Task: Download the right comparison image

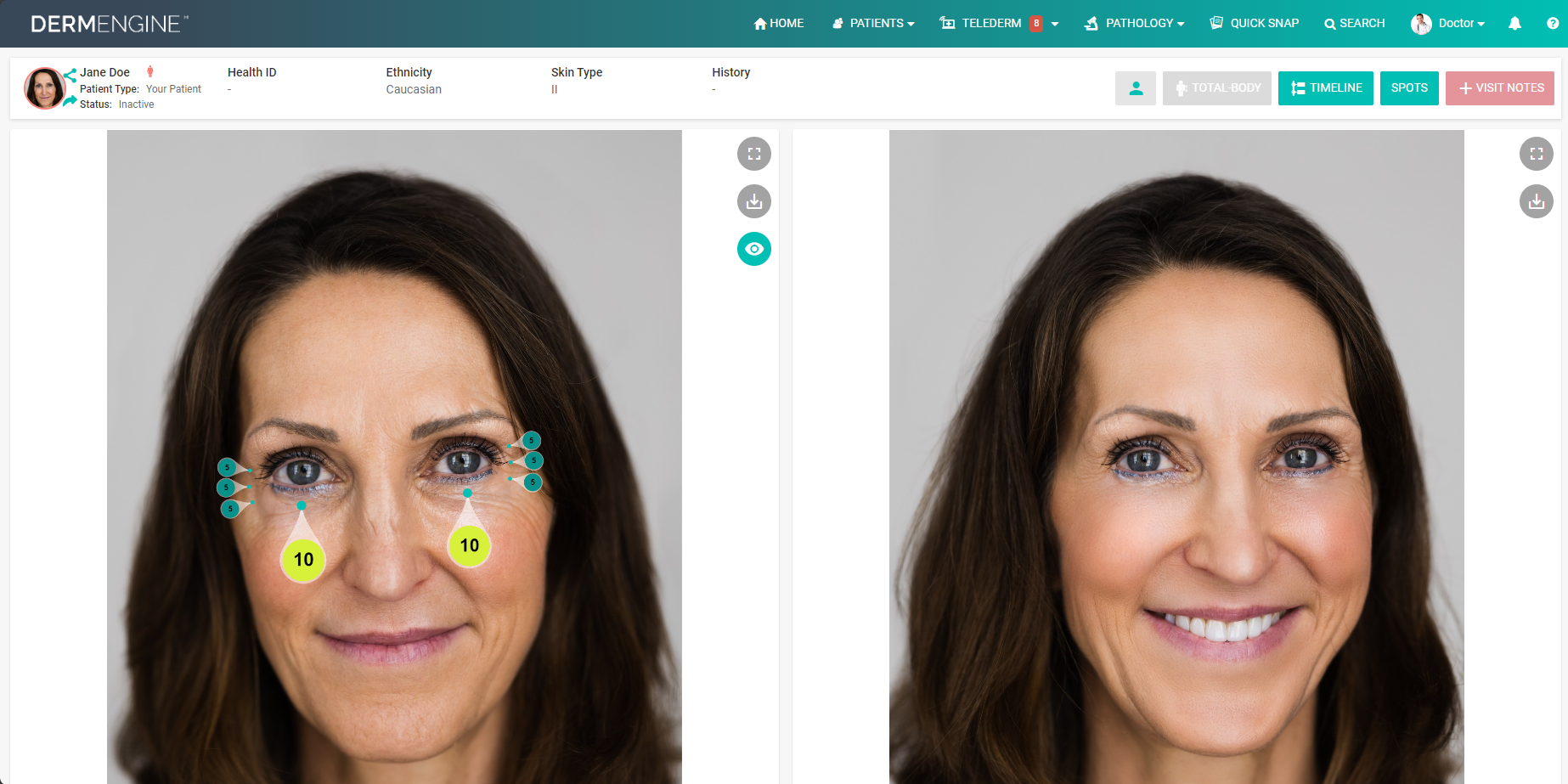Action: (x=1536, y=201)
